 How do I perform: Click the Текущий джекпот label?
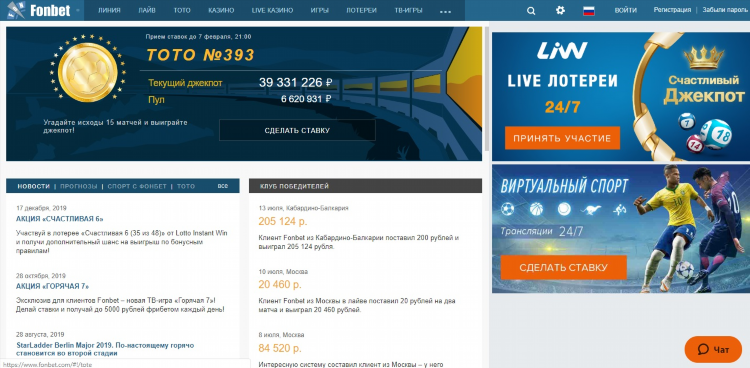tap(186, 83)
